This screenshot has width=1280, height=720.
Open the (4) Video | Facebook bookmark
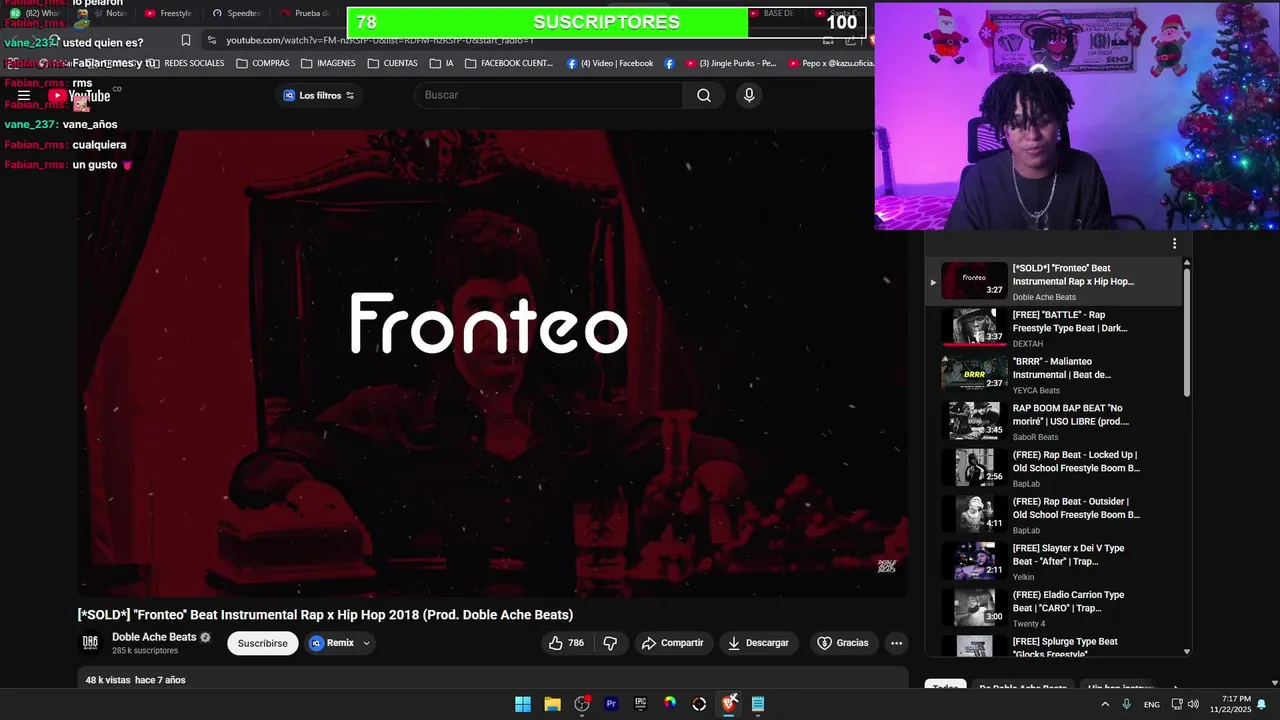coord(610,63)
